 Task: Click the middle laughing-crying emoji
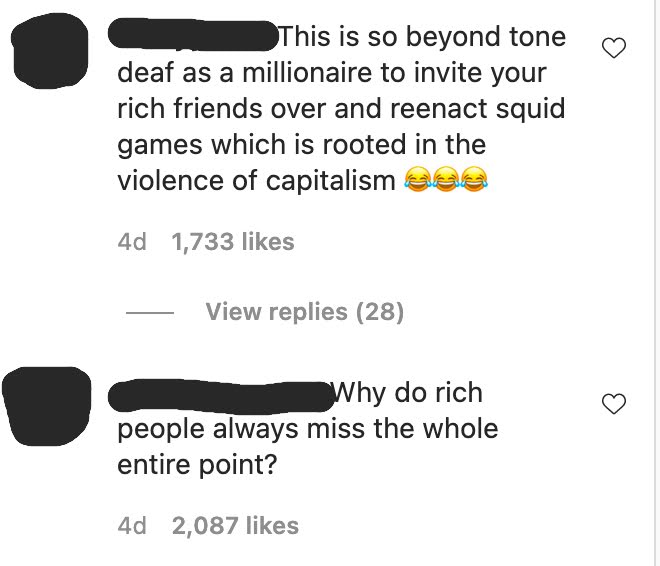tap(446, 180)
